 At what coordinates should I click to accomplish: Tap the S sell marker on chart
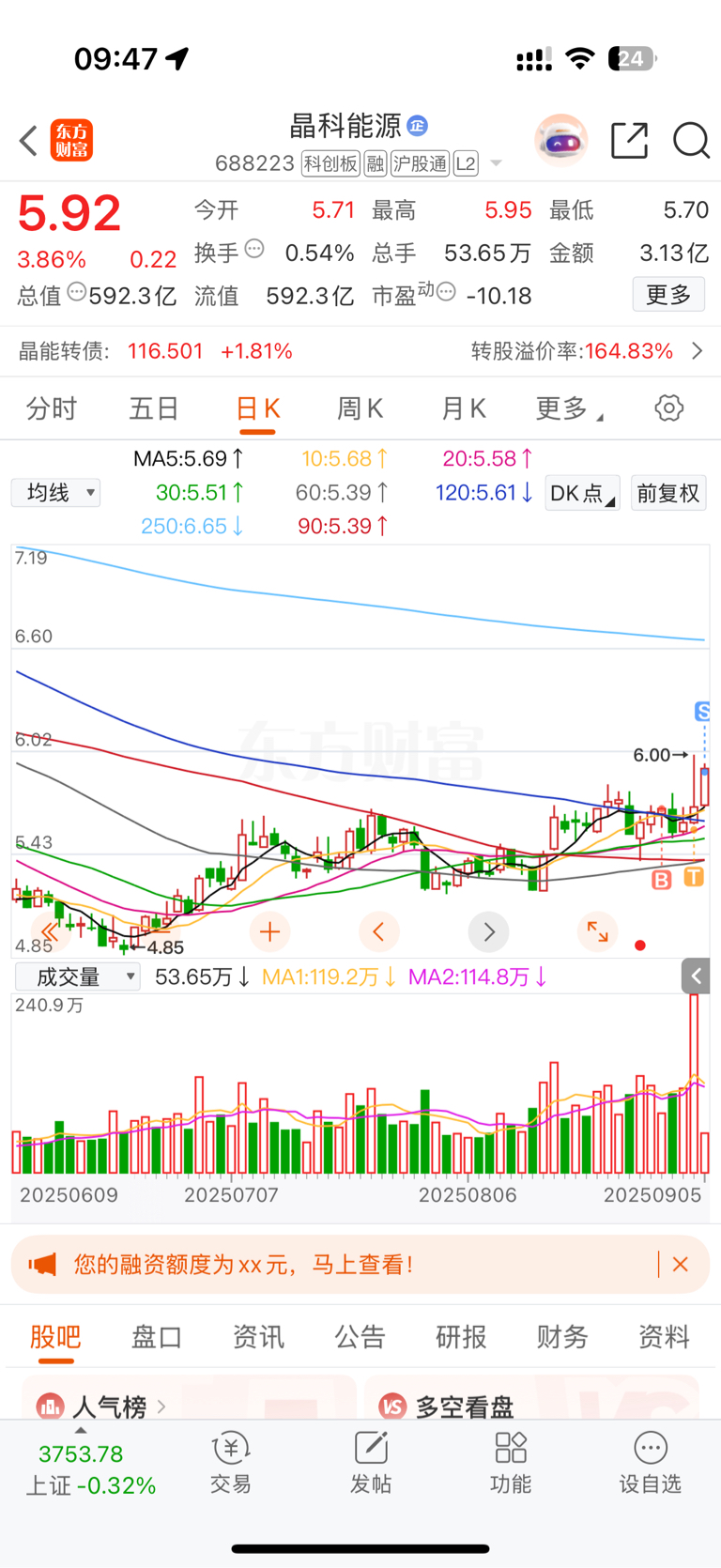click(701, 712)
